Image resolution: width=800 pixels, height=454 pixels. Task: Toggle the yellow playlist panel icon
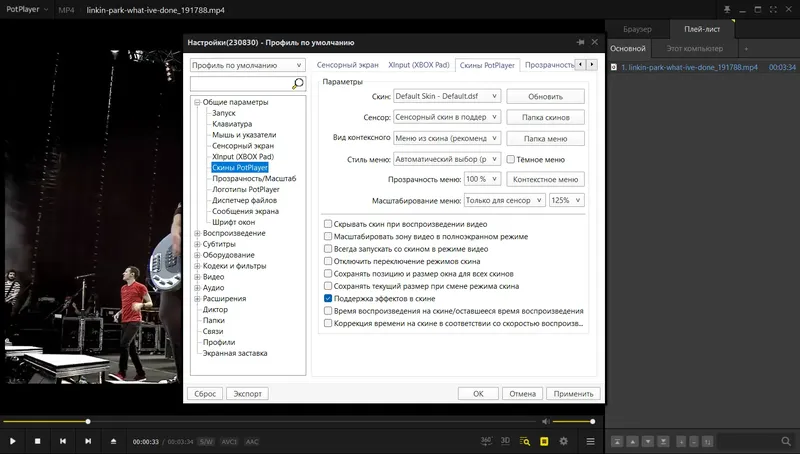[544, 441]
